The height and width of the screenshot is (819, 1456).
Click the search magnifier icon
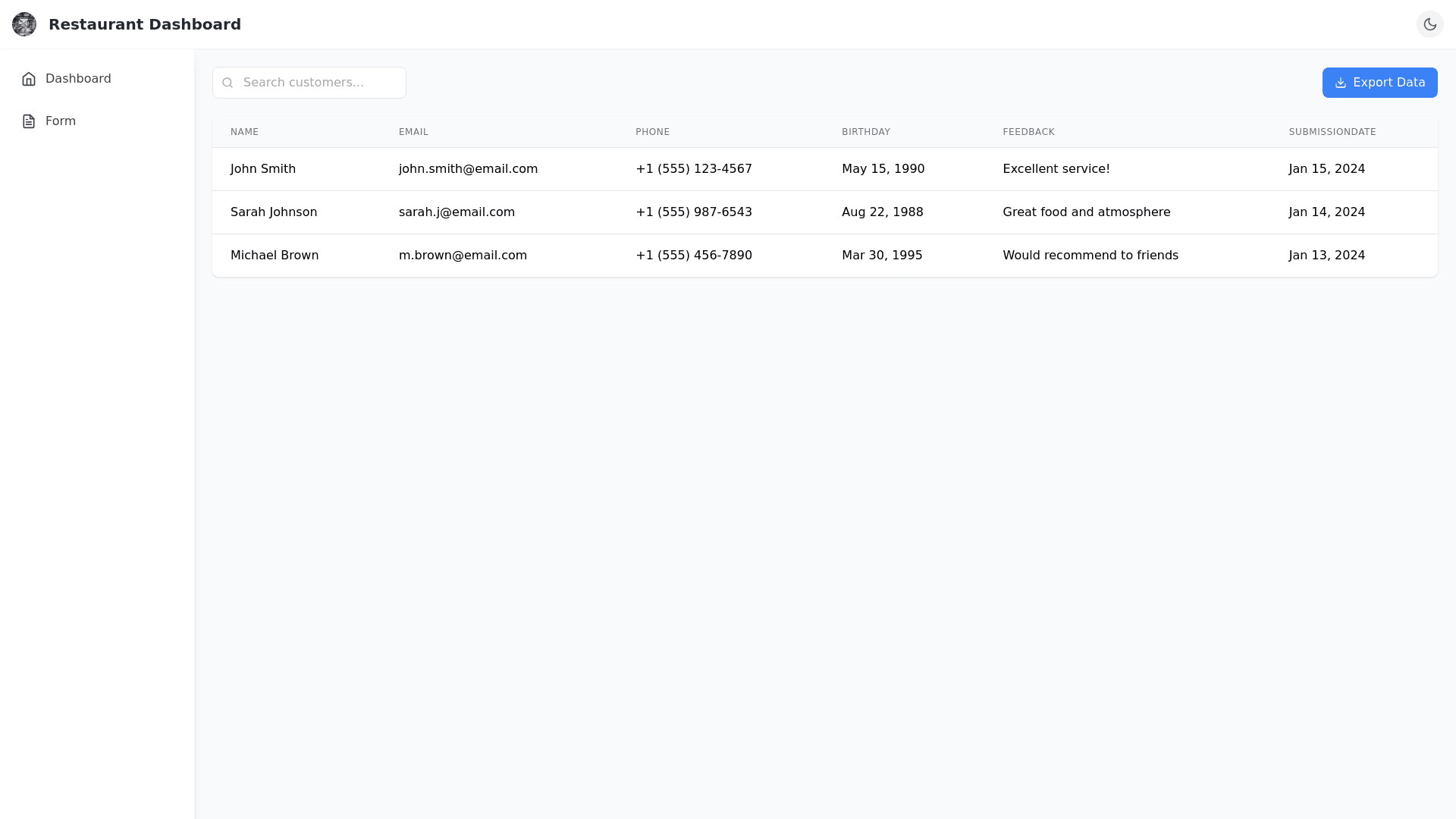[227, 83]
